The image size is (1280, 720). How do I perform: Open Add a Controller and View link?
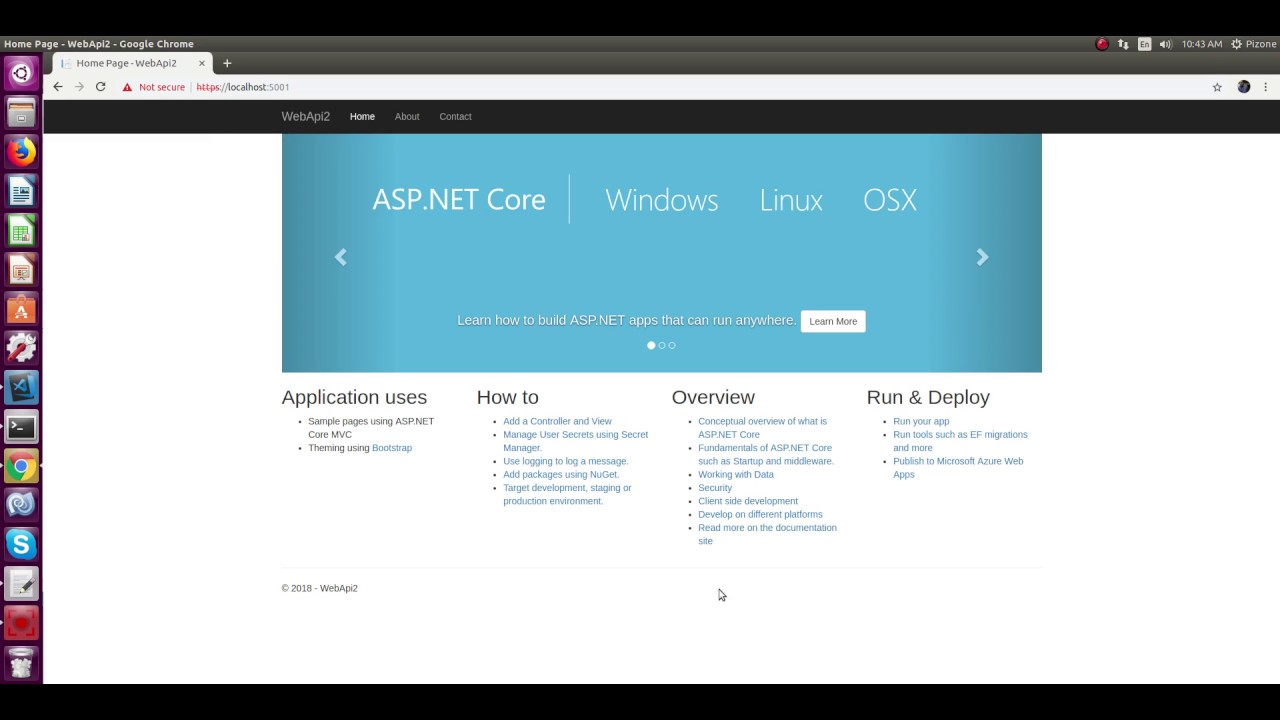pos(557,421)
